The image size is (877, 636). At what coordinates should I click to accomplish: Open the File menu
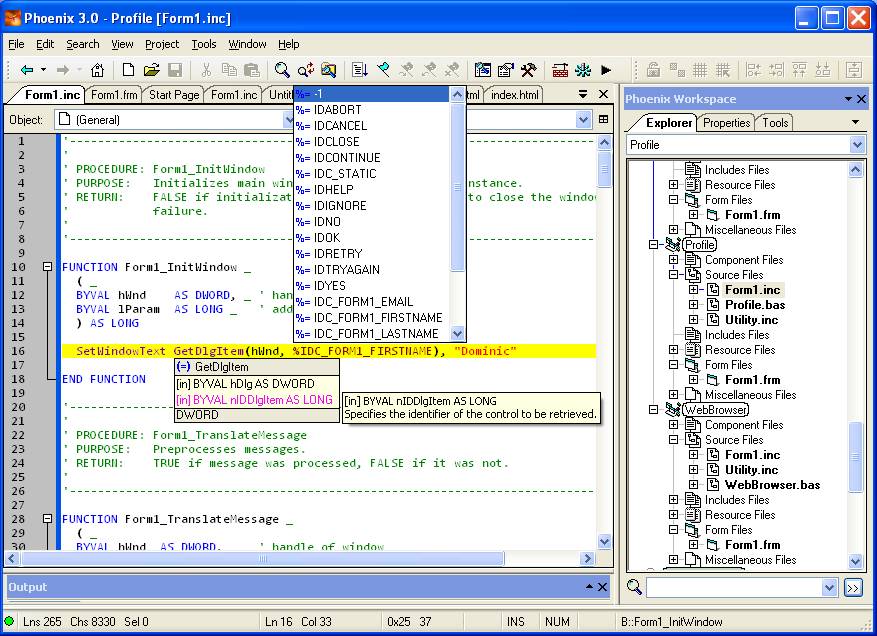(x=16, y=44)
